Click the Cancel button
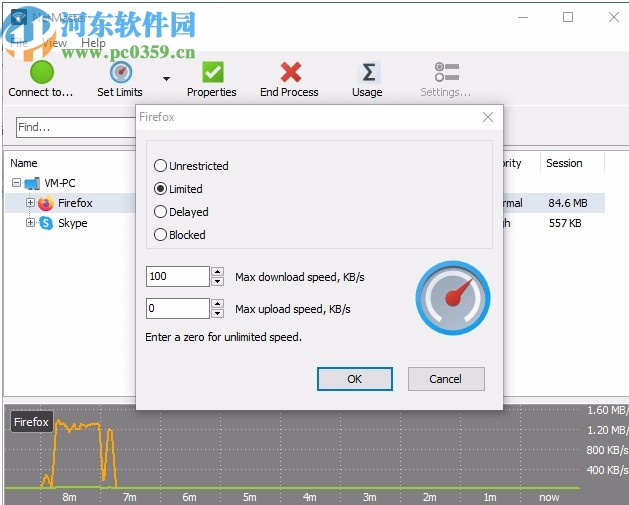Image resolution: width=629 pixels, height=505 pixels. (446, 379)
